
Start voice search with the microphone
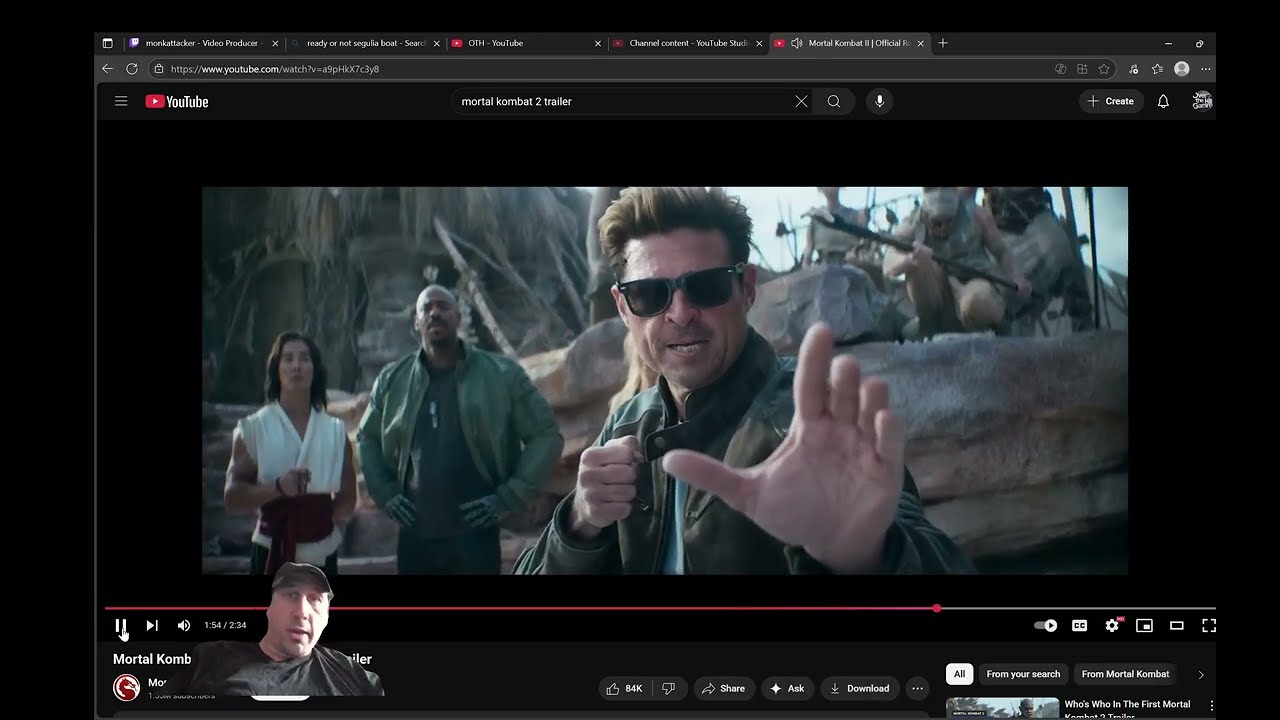[x=880, y=101]
